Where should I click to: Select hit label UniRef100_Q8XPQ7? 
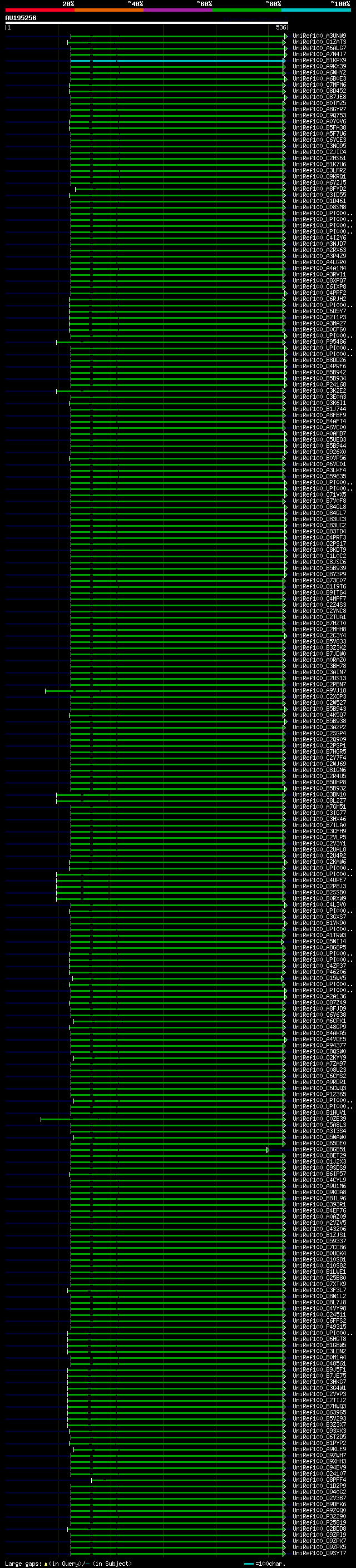[x=319, y=281]
